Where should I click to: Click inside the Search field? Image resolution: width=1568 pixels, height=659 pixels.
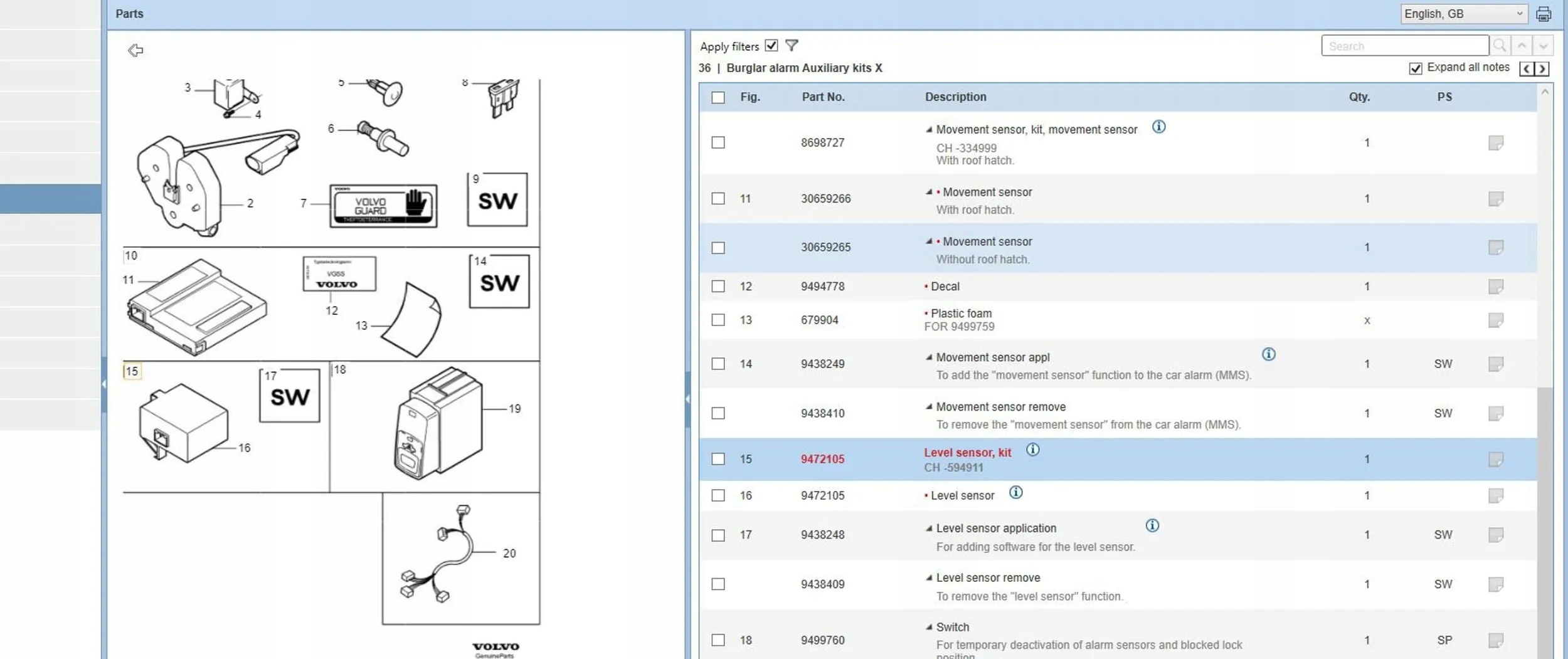(1405, 46)
